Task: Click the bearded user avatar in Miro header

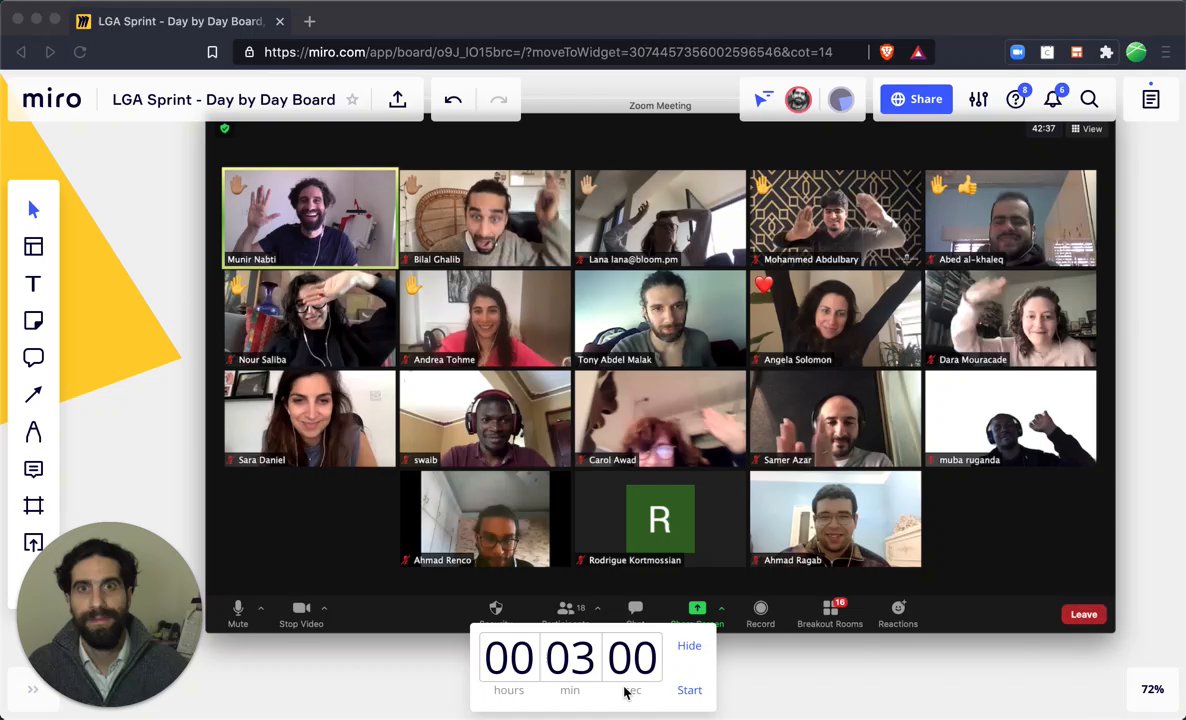Action: coord(798,99)
